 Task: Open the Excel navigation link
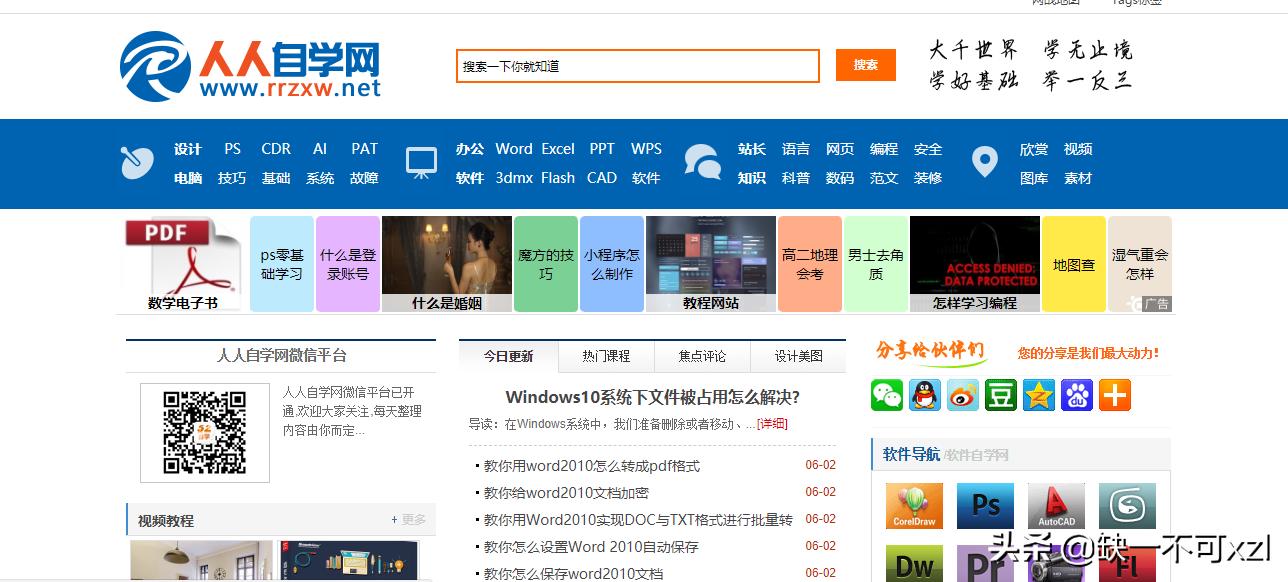(558, 149)
